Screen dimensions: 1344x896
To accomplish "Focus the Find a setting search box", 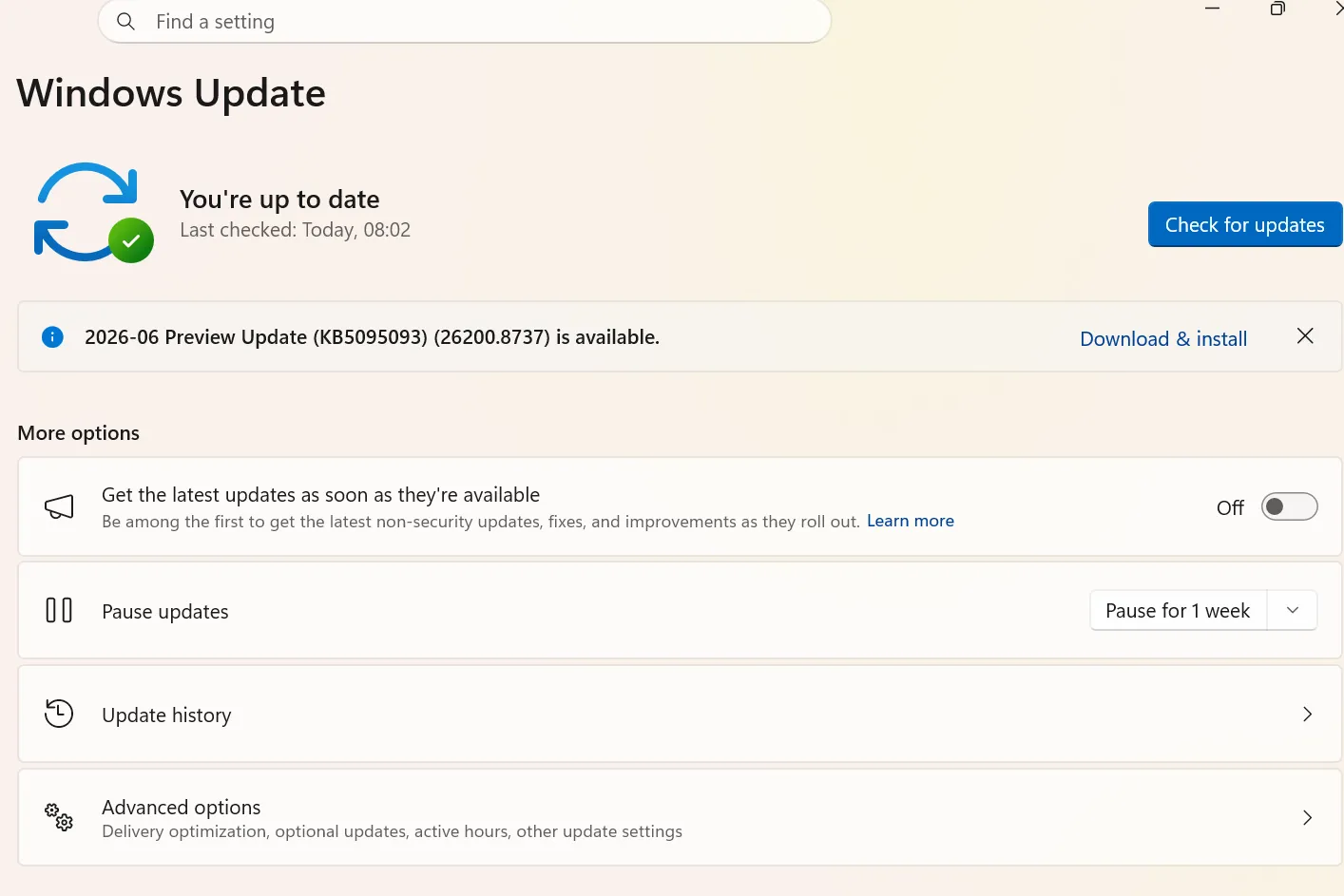I will (x=465, y=21).
